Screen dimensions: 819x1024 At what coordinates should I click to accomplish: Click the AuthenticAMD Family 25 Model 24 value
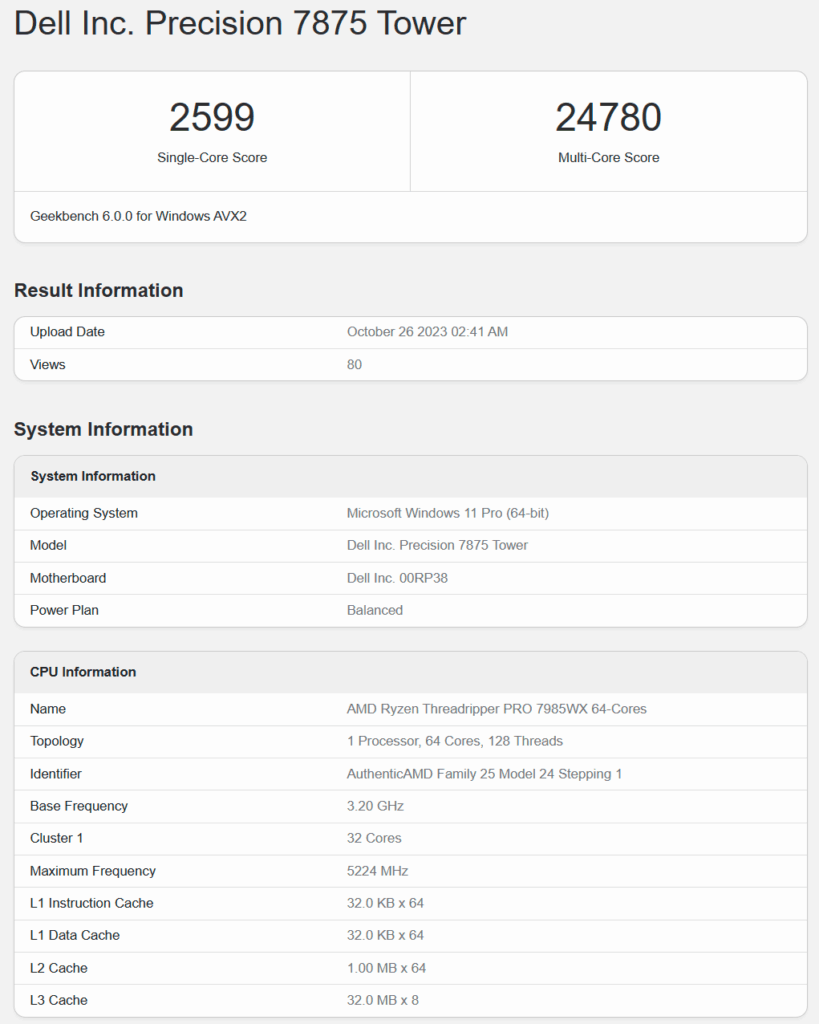tap(484, 774)
